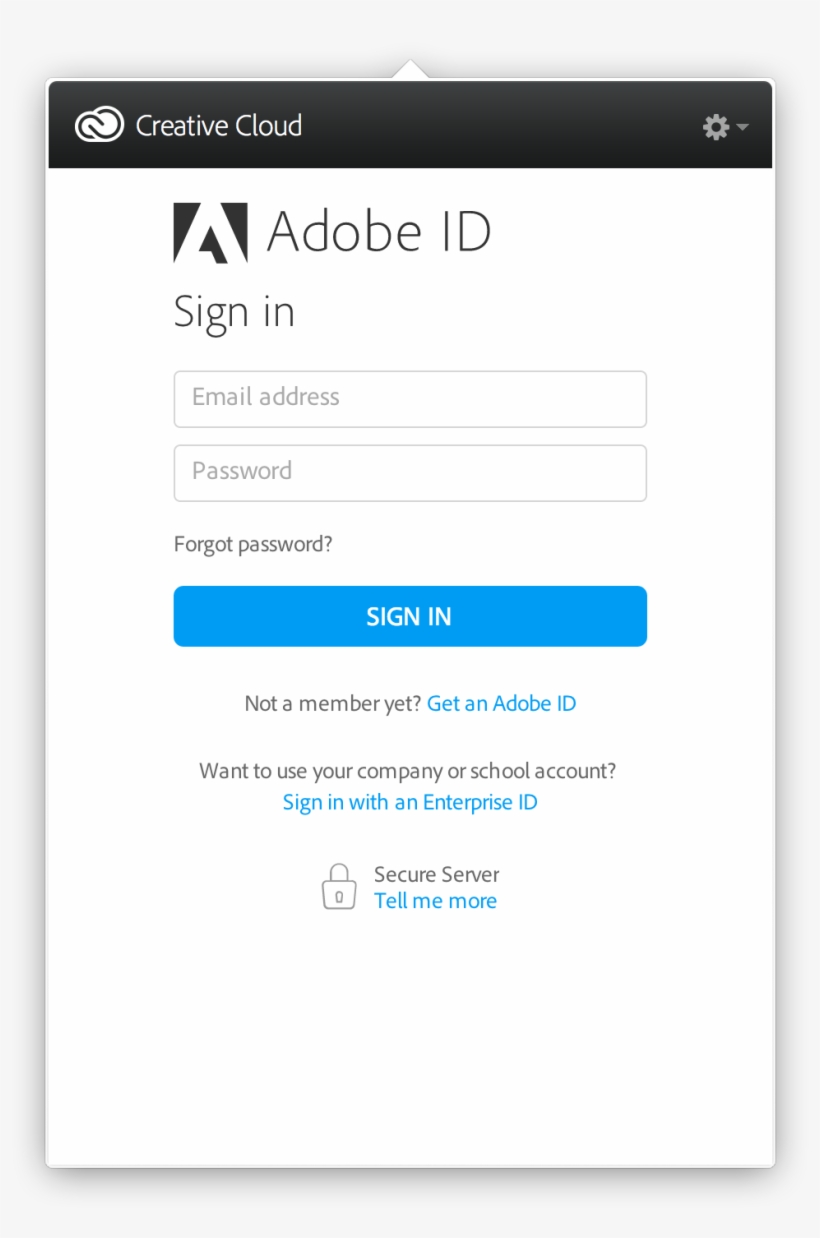Click the popup notch arrow at top

tap(410, 70)
